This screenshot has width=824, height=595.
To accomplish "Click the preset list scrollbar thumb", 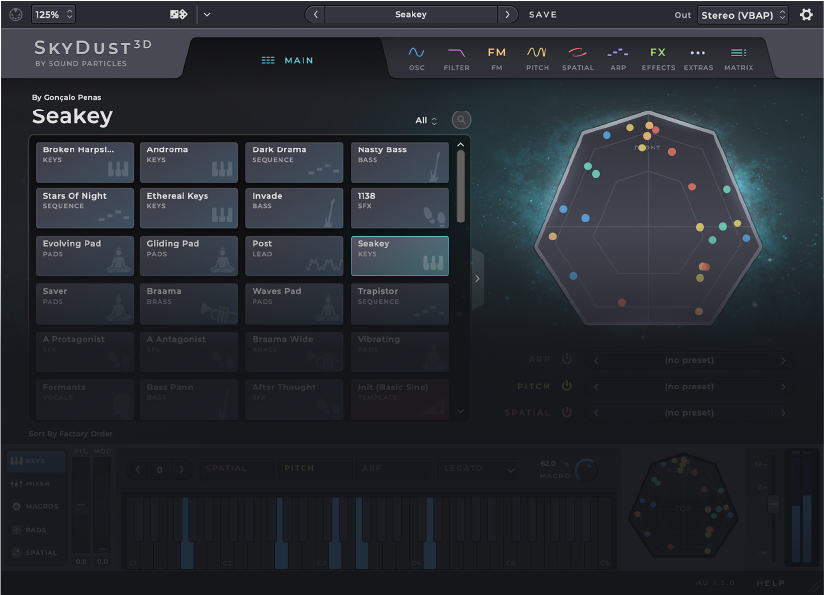I will 460,187.
